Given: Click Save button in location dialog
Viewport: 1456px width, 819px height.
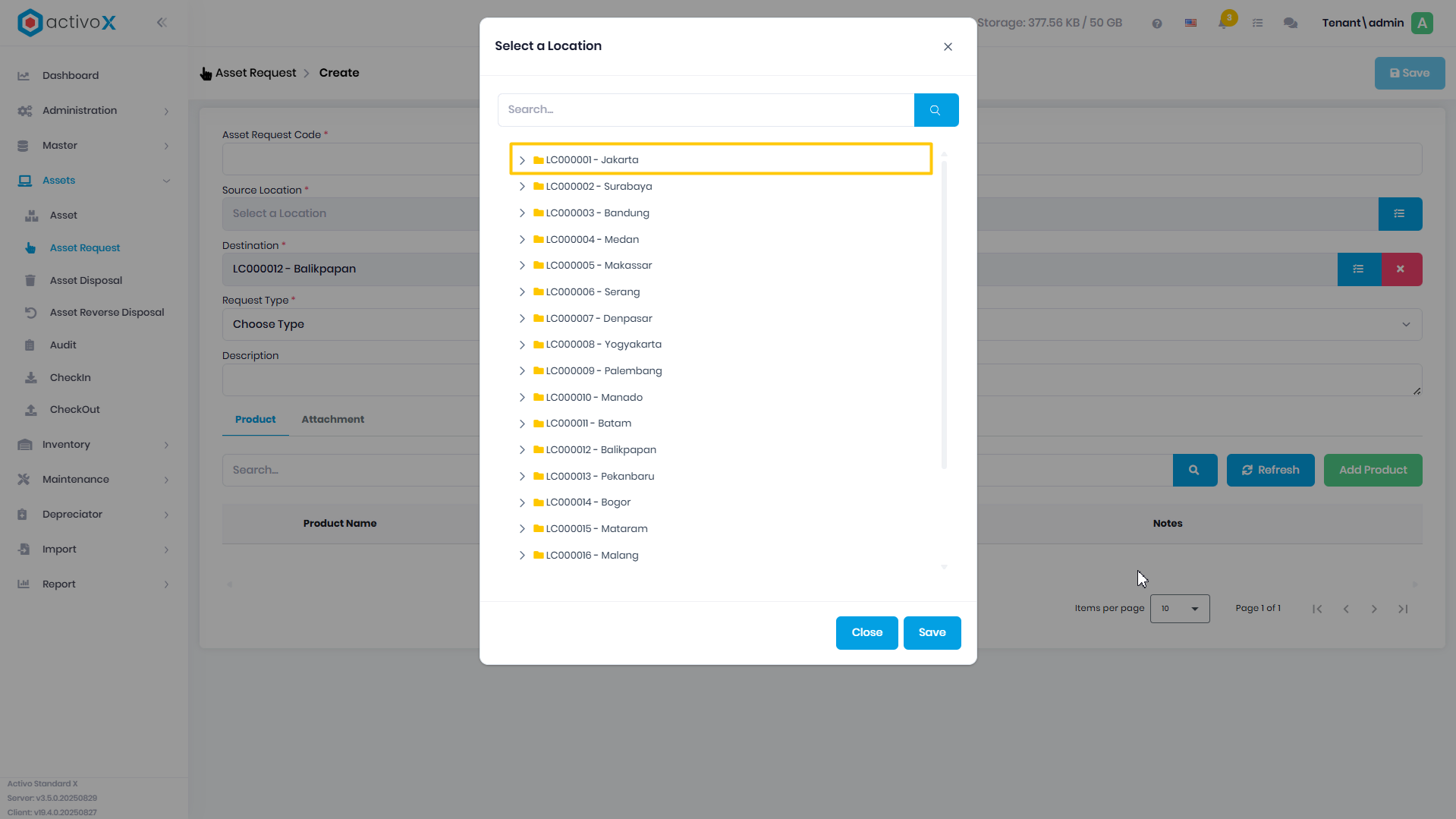Looking at the screenshot, I should tap(932, 633).
